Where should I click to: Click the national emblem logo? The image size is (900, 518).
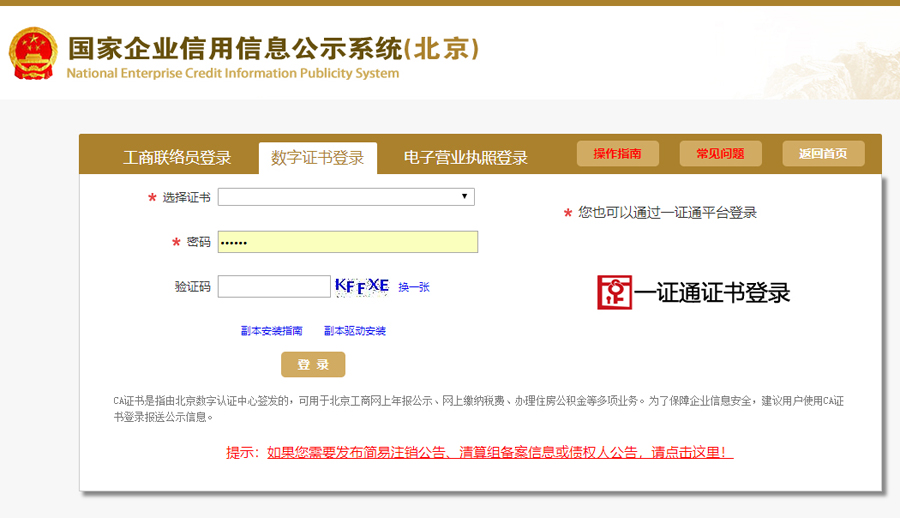pos(33,53)
